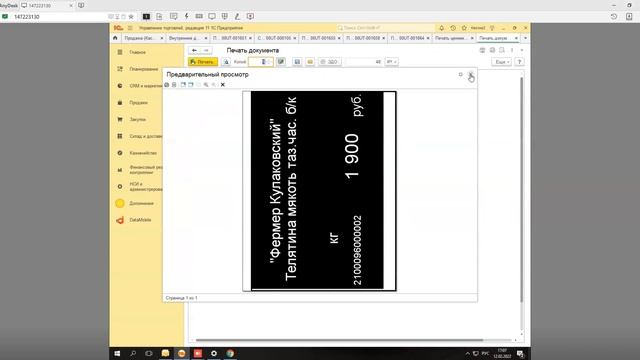Open the dropdown next to the 48 field
This screenshot has width=640, height=360.
[x=391, y=62]
